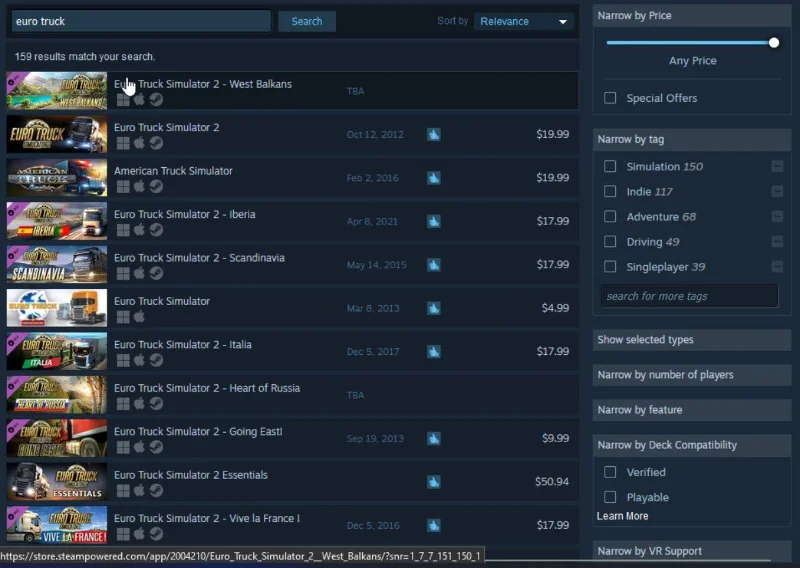800x568 pixels.
Task: Open the American Truck Simulator title
Action: [x=173, y=171]
